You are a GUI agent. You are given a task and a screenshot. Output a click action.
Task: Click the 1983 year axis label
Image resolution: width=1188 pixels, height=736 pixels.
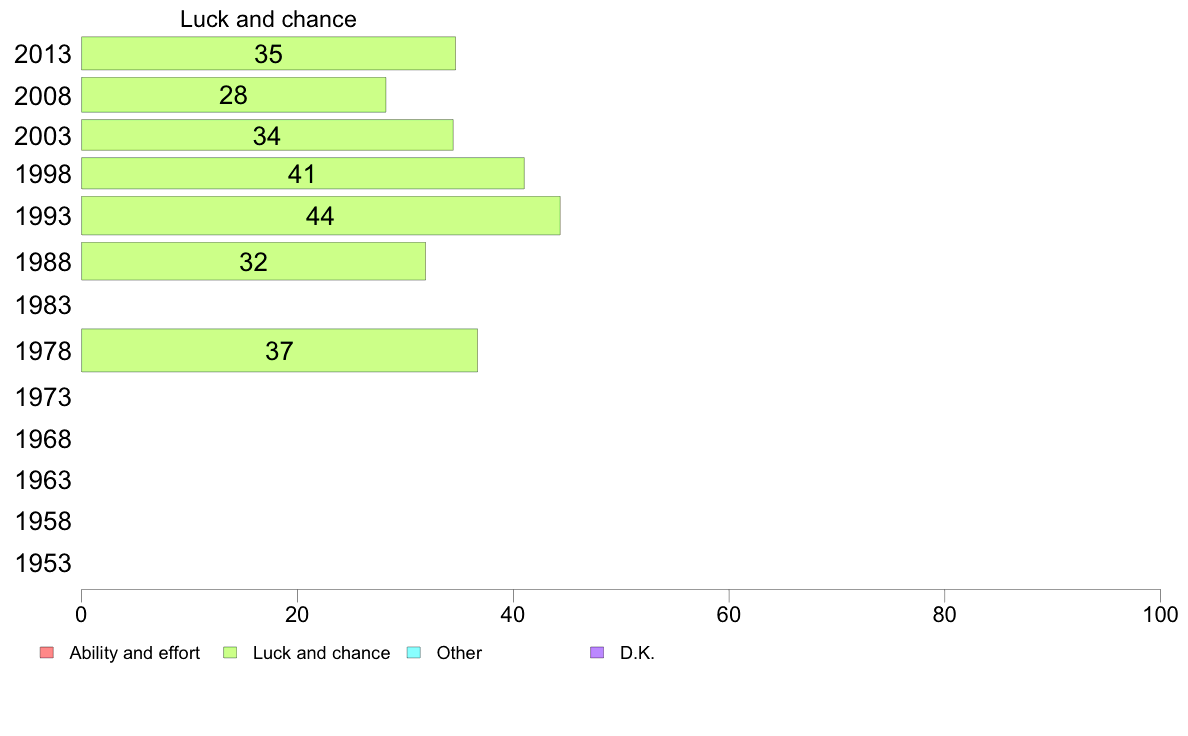43,305
